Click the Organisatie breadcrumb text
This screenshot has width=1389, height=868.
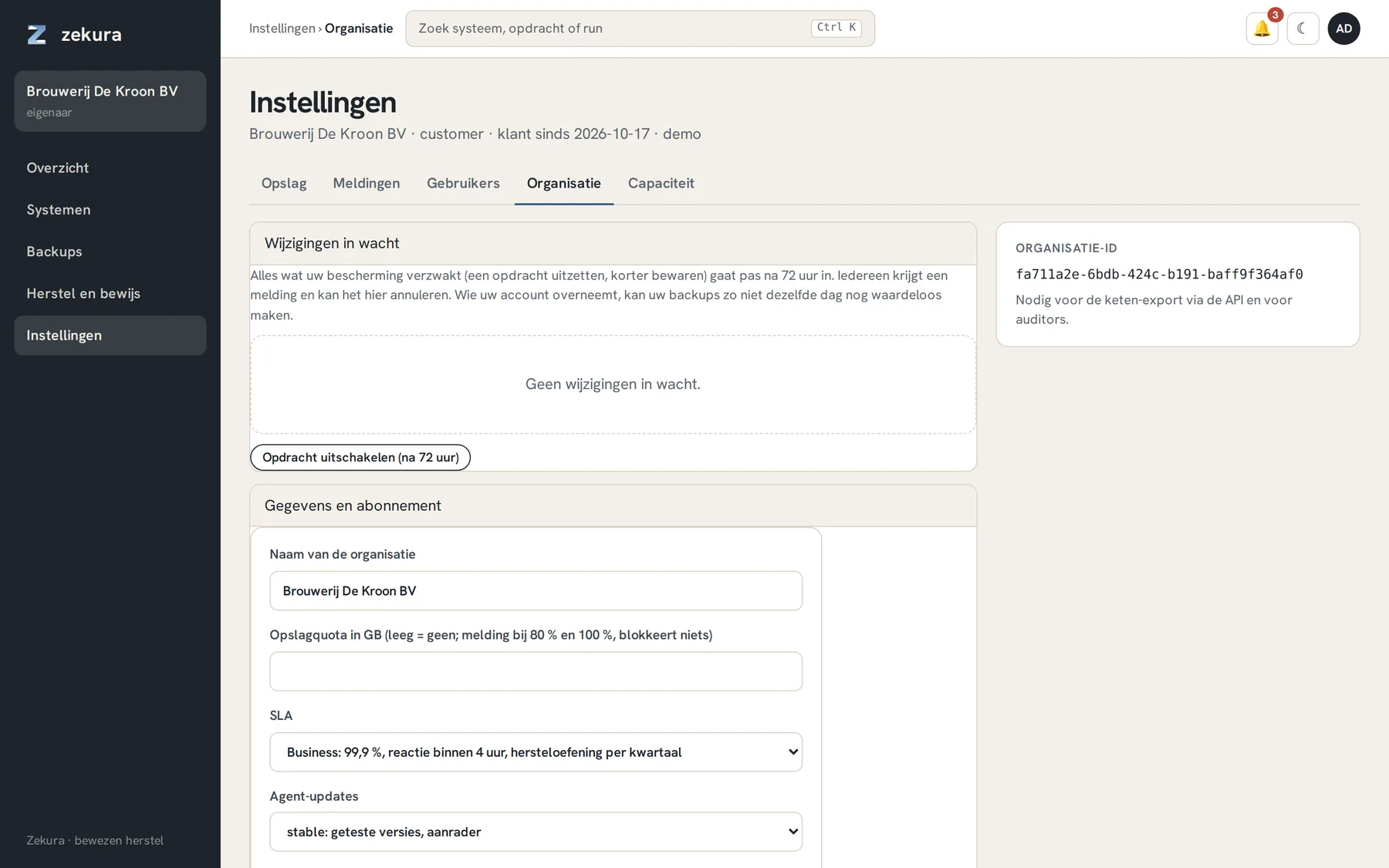pos(359,29)
